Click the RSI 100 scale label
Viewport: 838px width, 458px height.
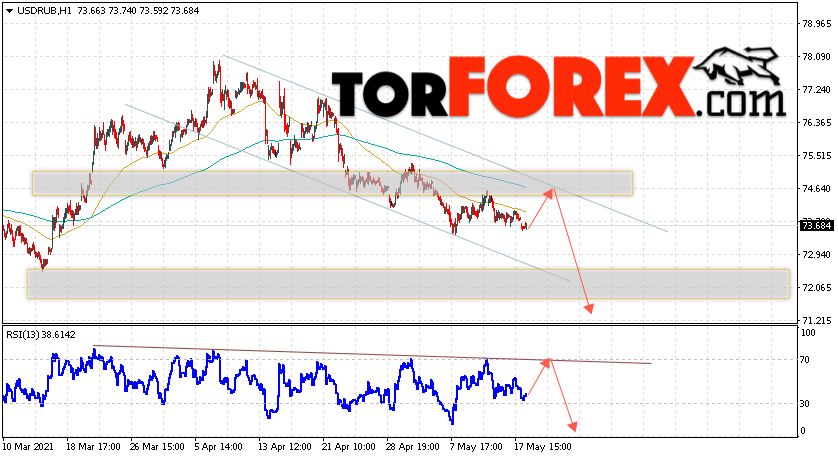coord(810,333)
